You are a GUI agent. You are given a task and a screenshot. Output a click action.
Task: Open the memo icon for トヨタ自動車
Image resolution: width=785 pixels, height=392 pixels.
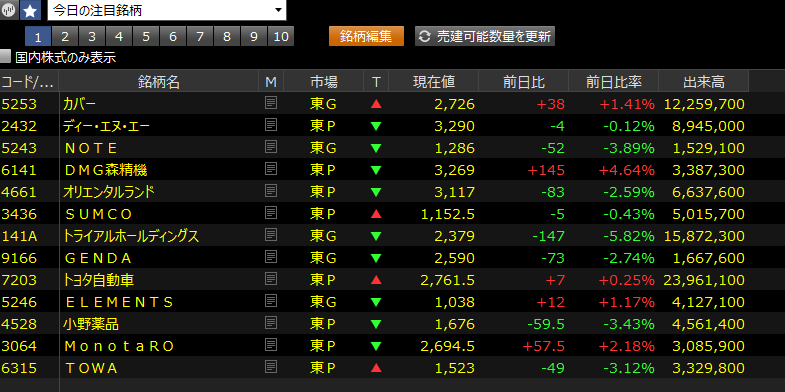(271, 280)
